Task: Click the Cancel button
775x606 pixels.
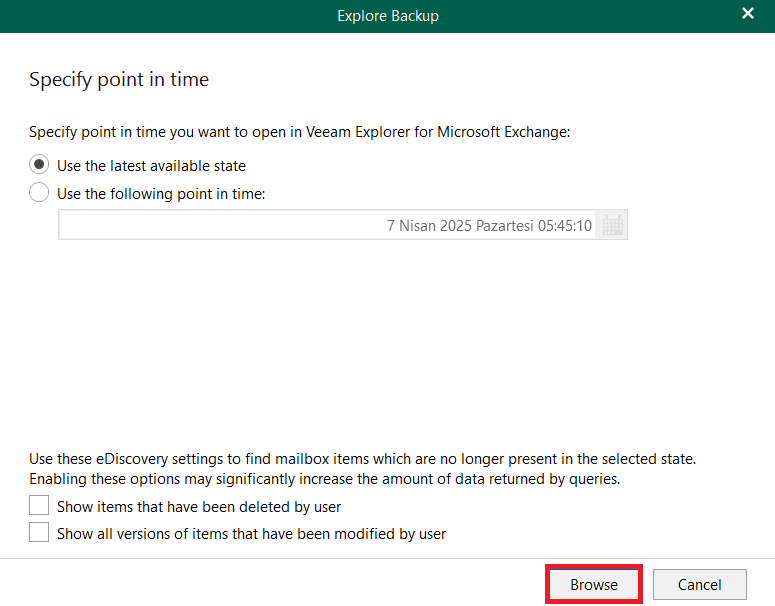Action: pos(699,584)
